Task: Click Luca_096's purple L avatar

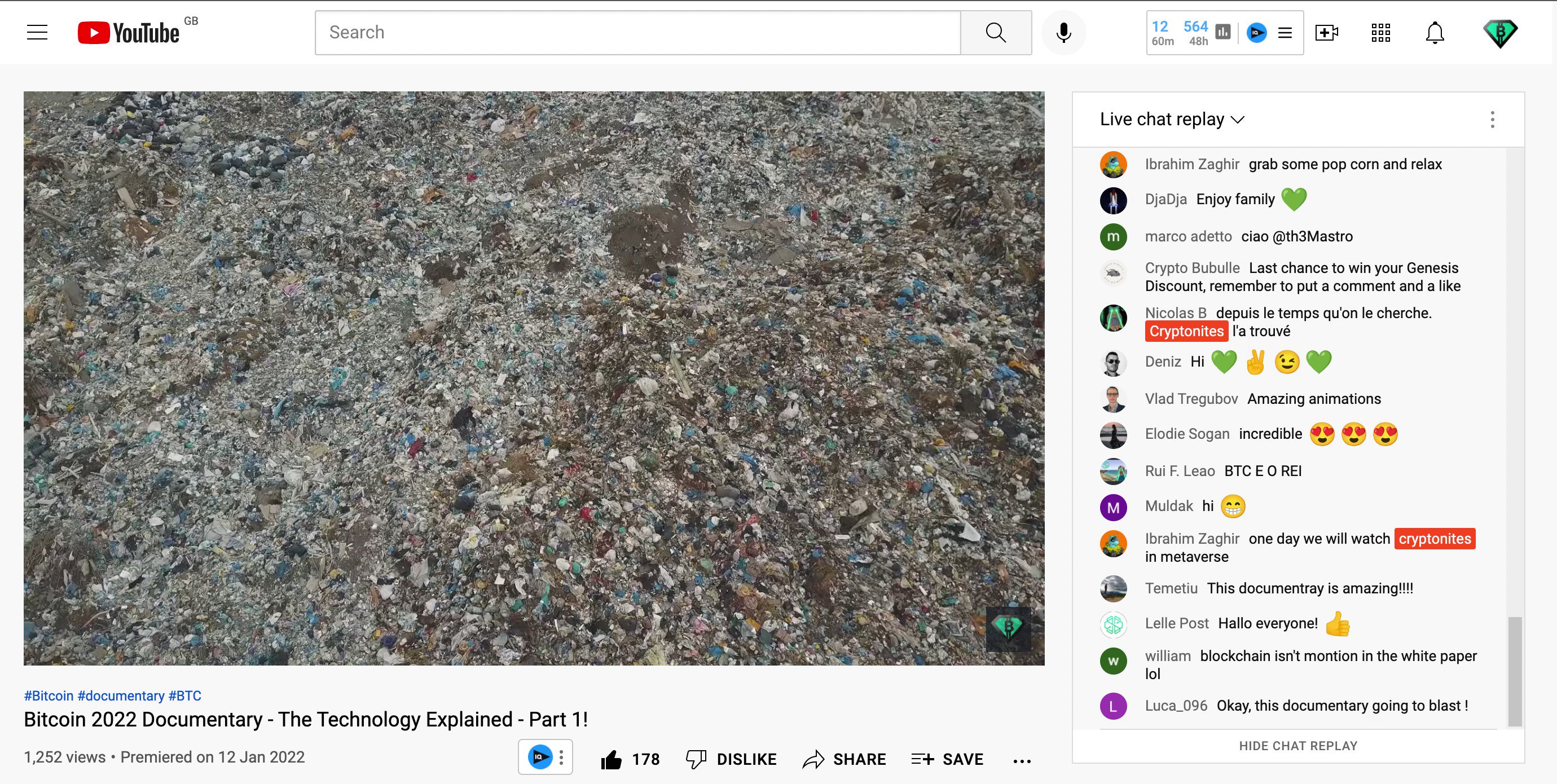Action: click(x=1114, y=706)
